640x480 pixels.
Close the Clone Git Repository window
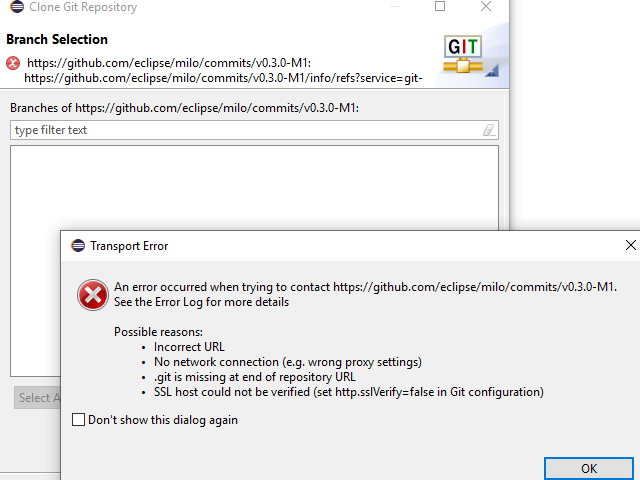(x=486, y=7)
